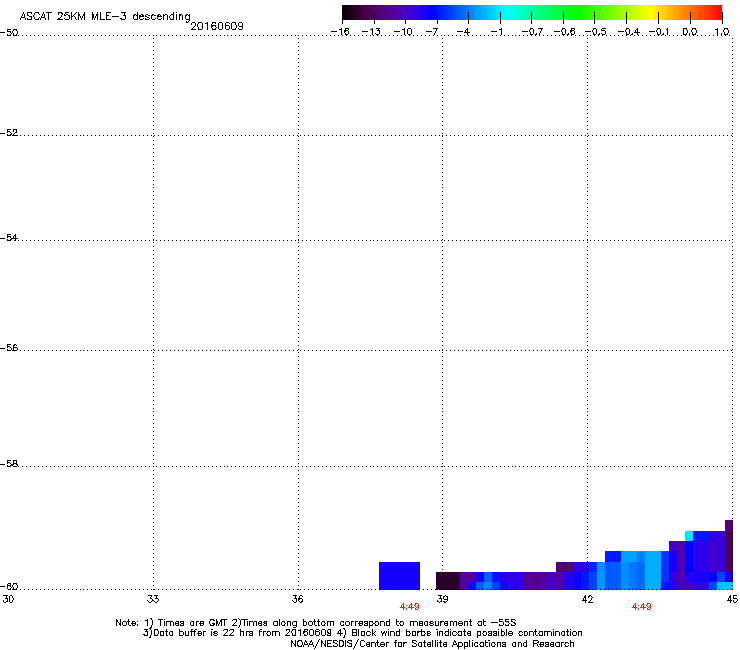Click the -0.6 color scale label
This screenshot has width=740, height=650.
tap(564, 32)
